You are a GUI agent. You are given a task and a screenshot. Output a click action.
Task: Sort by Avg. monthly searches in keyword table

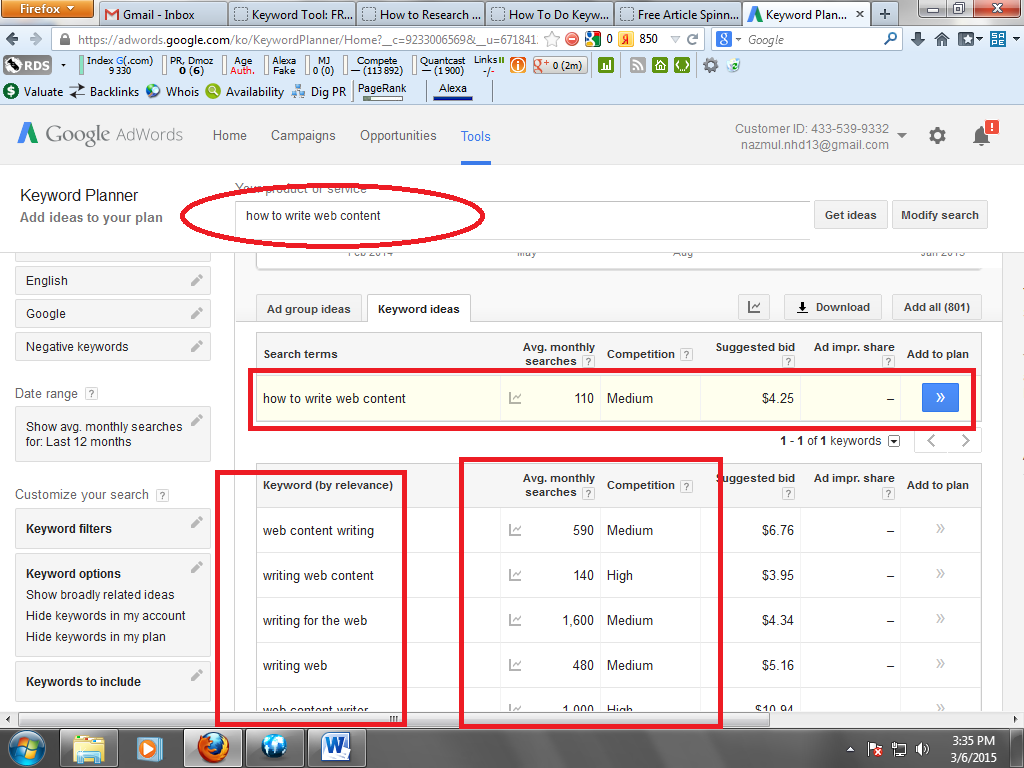(x=558, y=485)
